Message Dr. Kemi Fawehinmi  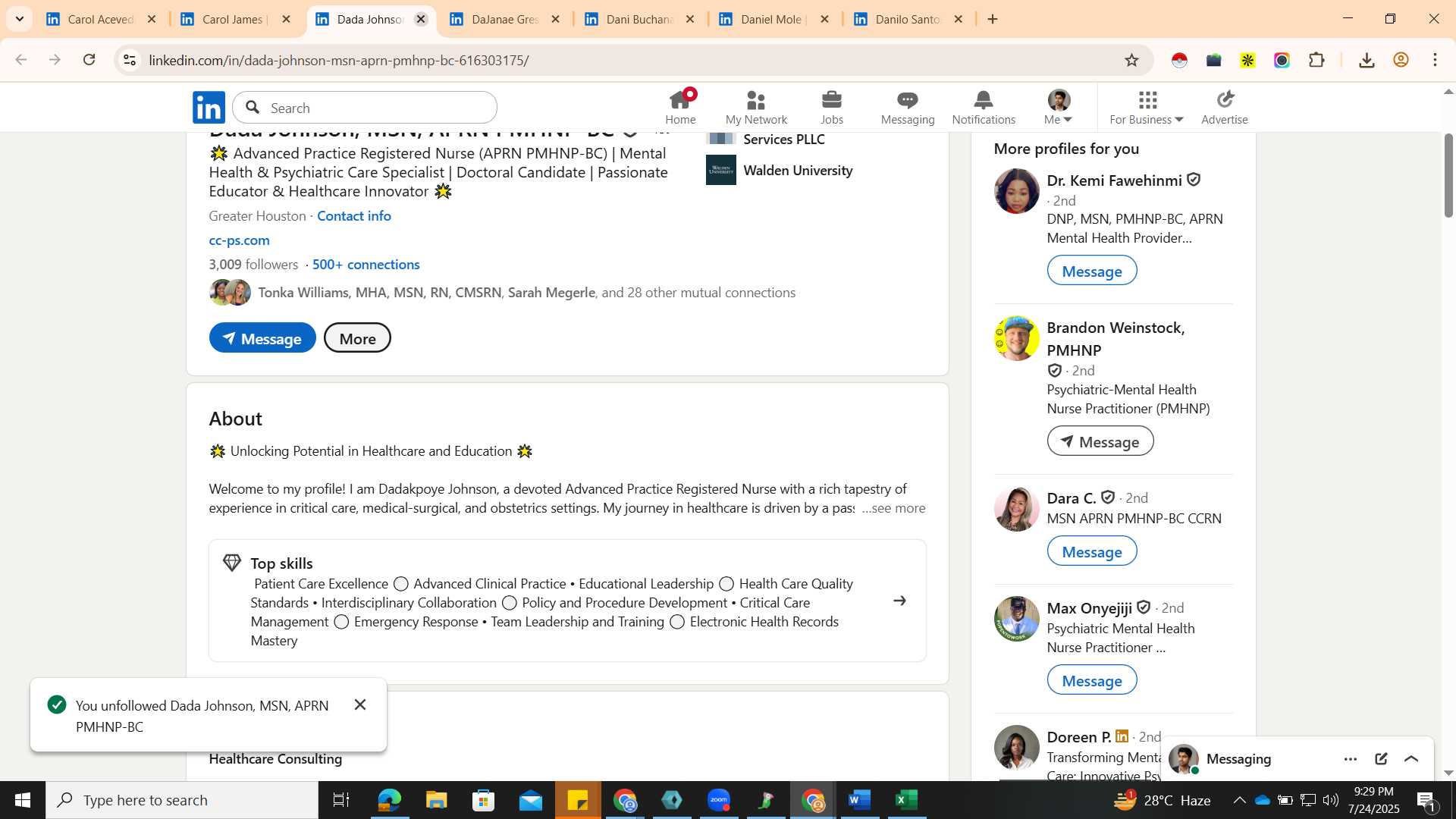(1091, 271)
